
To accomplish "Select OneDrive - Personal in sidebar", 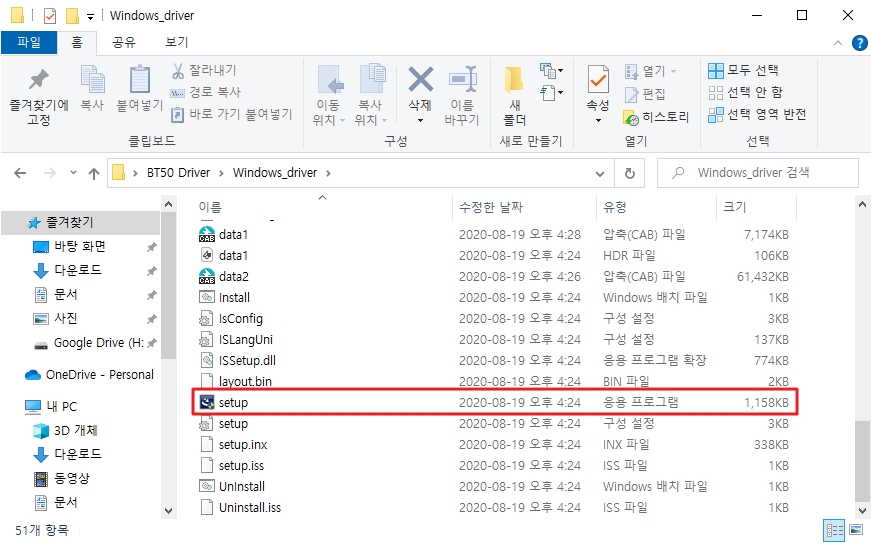I will (x=100, y=374).
